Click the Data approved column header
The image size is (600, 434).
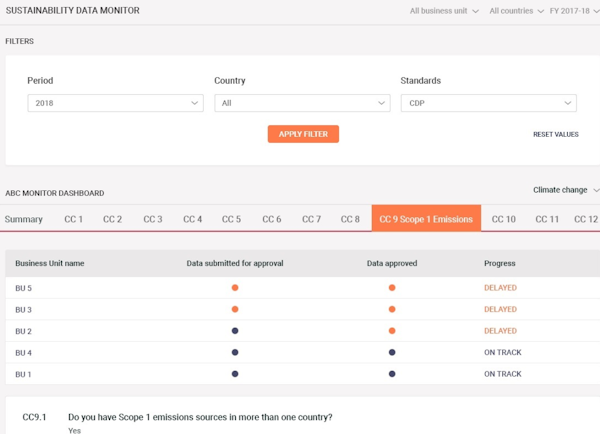click(392, 263)
